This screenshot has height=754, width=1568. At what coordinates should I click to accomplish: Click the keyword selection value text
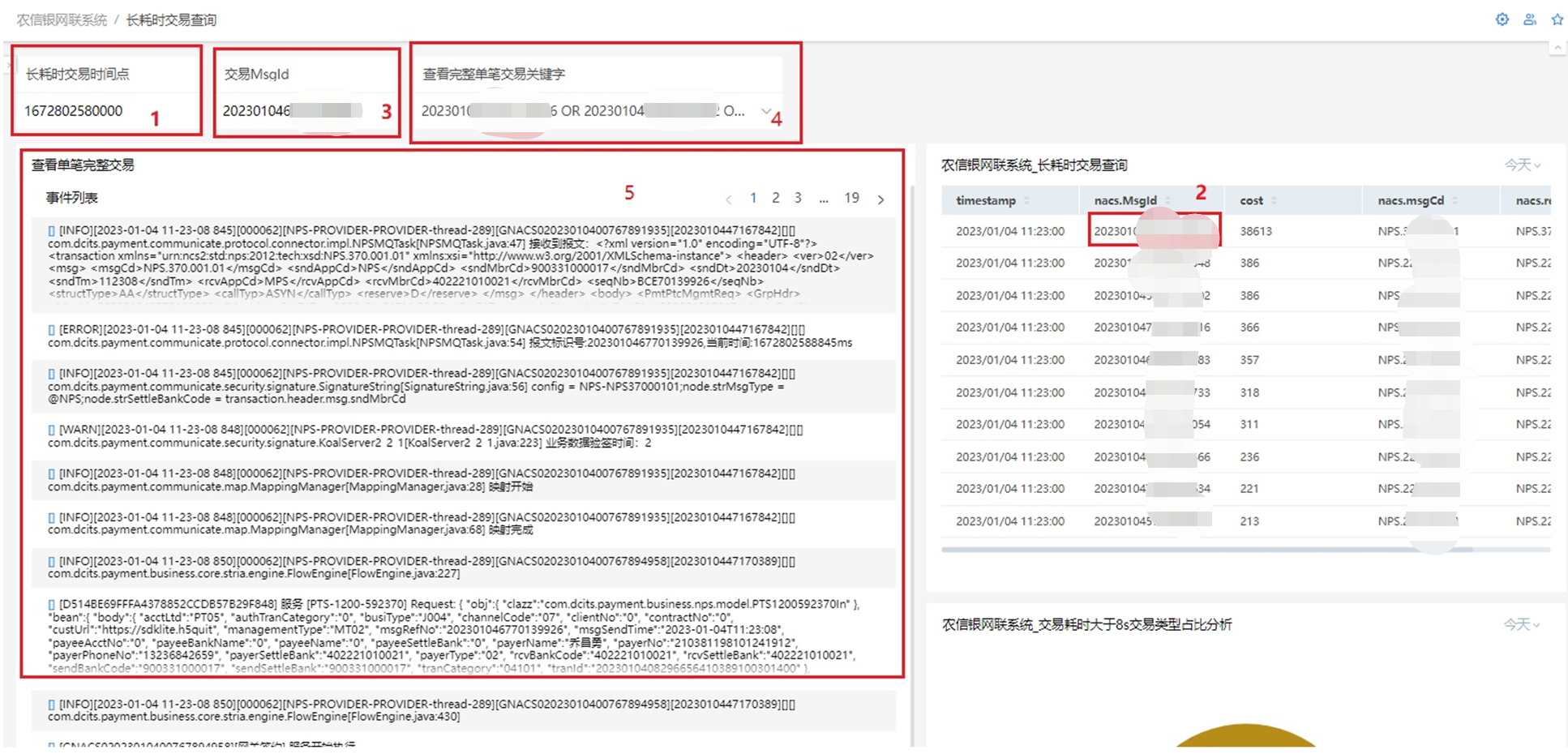point(583,111)
